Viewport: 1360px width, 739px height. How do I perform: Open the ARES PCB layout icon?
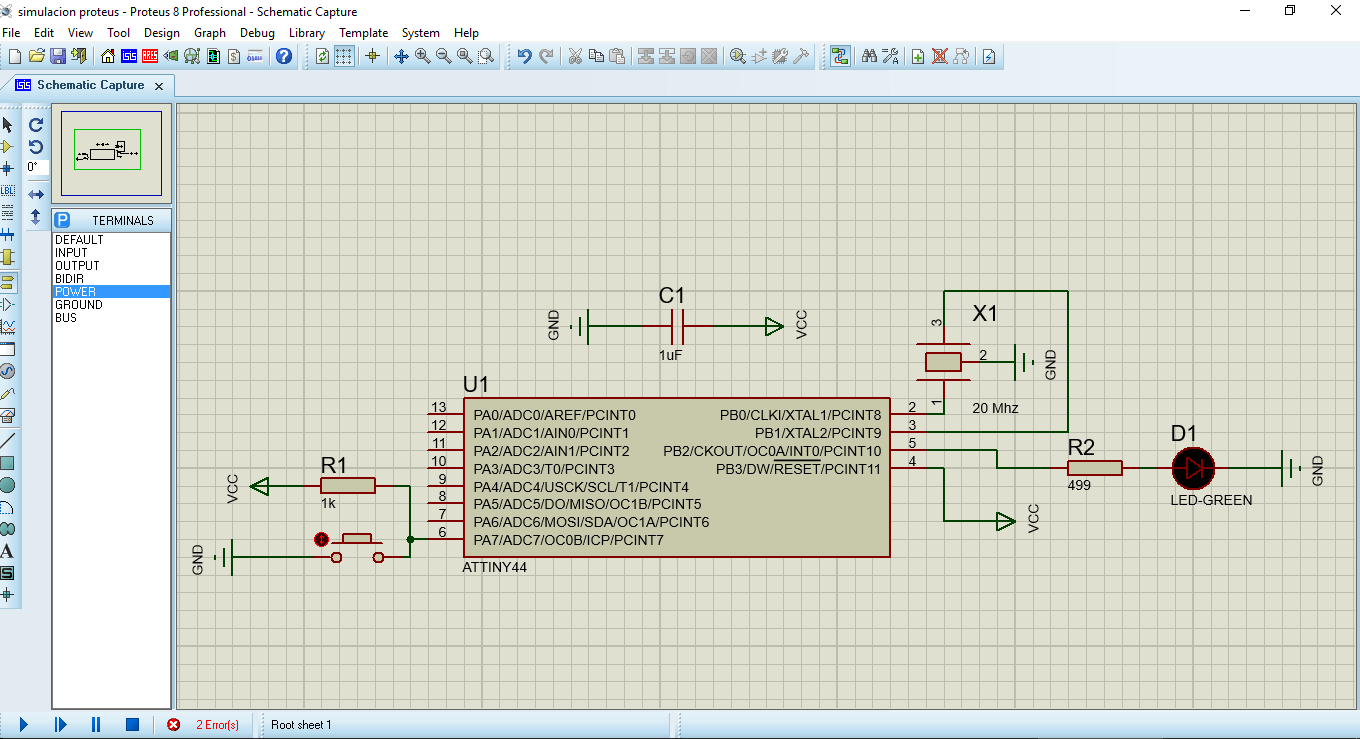[150, 56]
